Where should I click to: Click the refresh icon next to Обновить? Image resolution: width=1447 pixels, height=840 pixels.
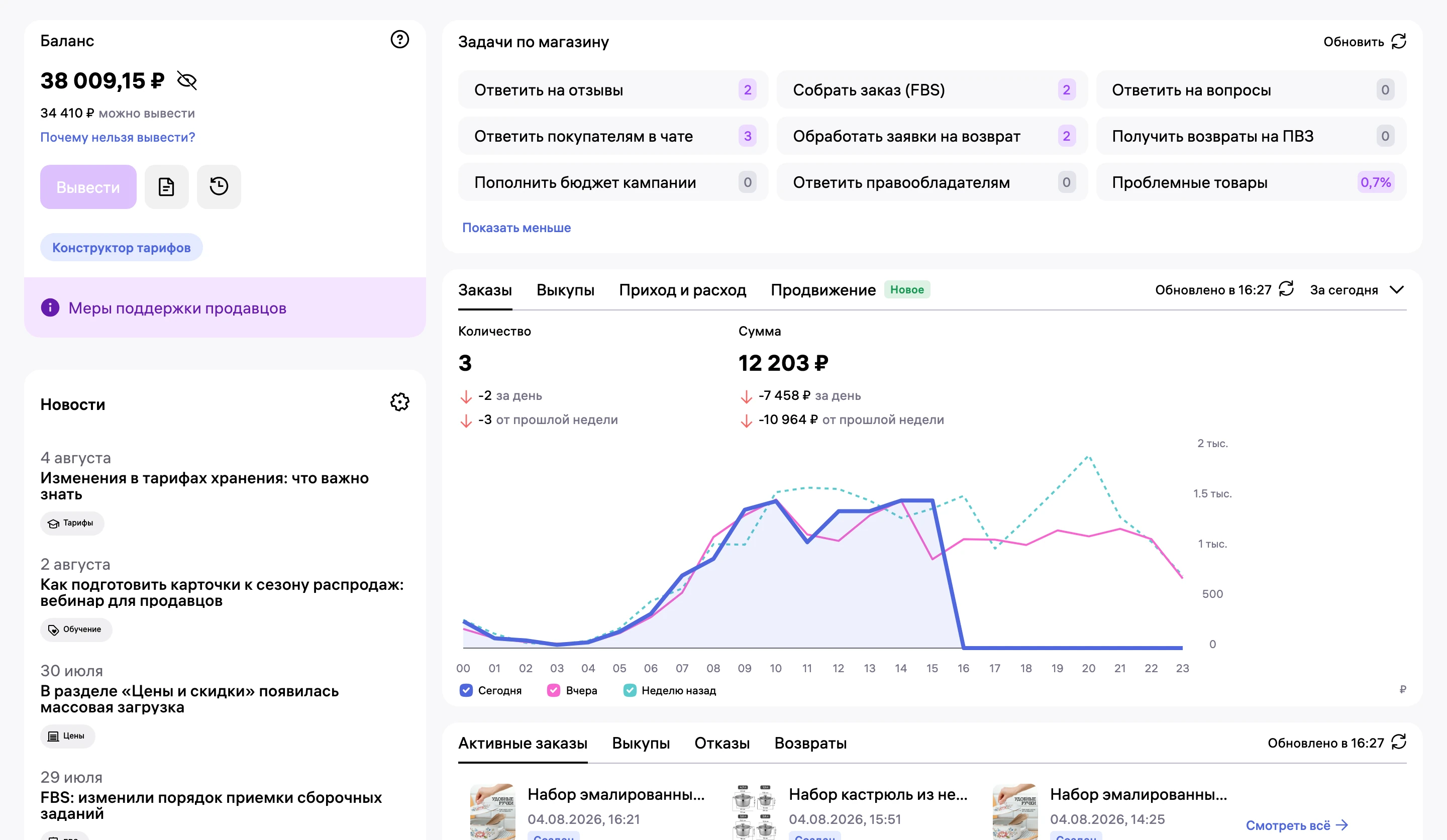coord(1398,41)
